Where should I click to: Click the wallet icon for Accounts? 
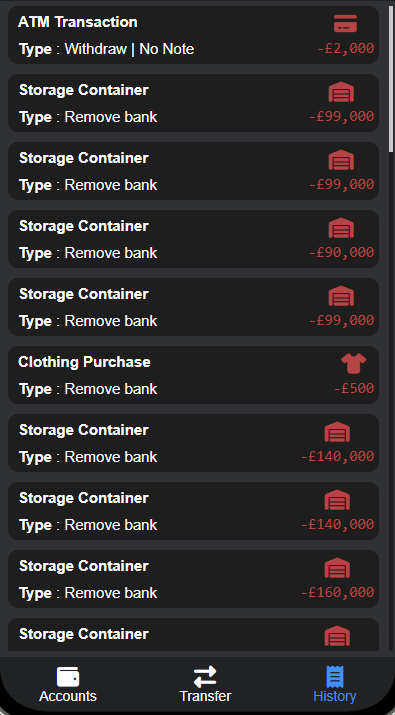pyautogui.click(x=68, y=677)
